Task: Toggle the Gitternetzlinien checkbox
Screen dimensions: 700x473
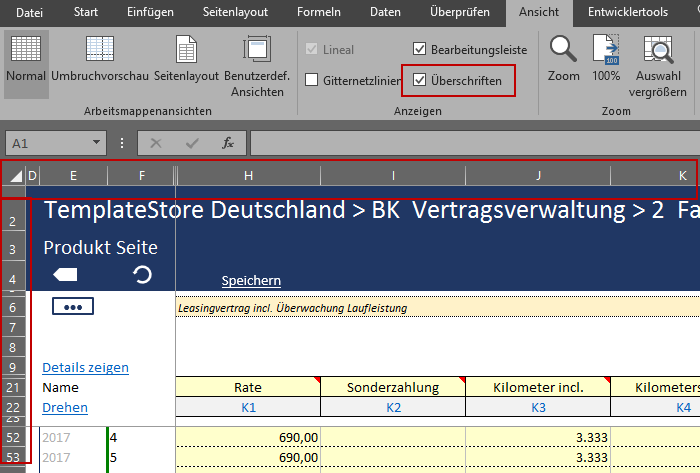Action: (312, 80)
